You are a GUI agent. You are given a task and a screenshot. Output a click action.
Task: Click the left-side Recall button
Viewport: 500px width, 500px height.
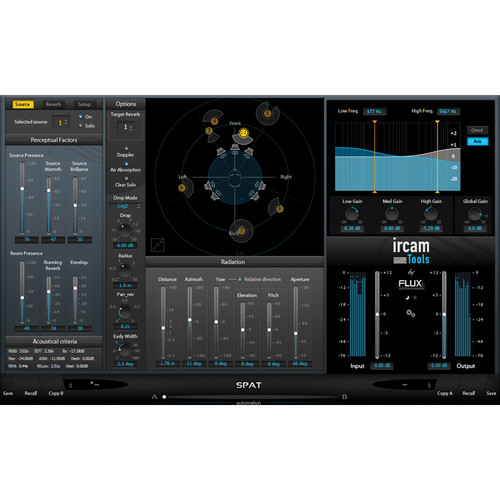31,393
